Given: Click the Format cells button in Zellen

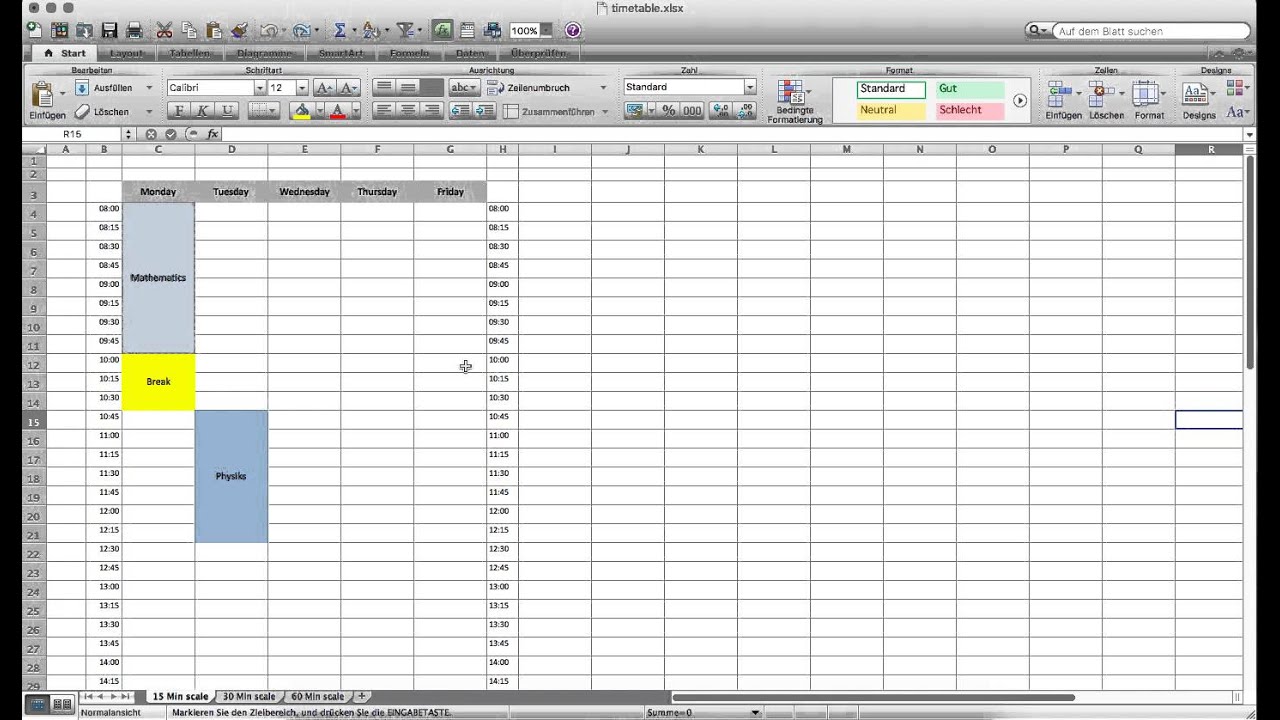Looking at the screenshot, I should click(x=1149, y=101).
